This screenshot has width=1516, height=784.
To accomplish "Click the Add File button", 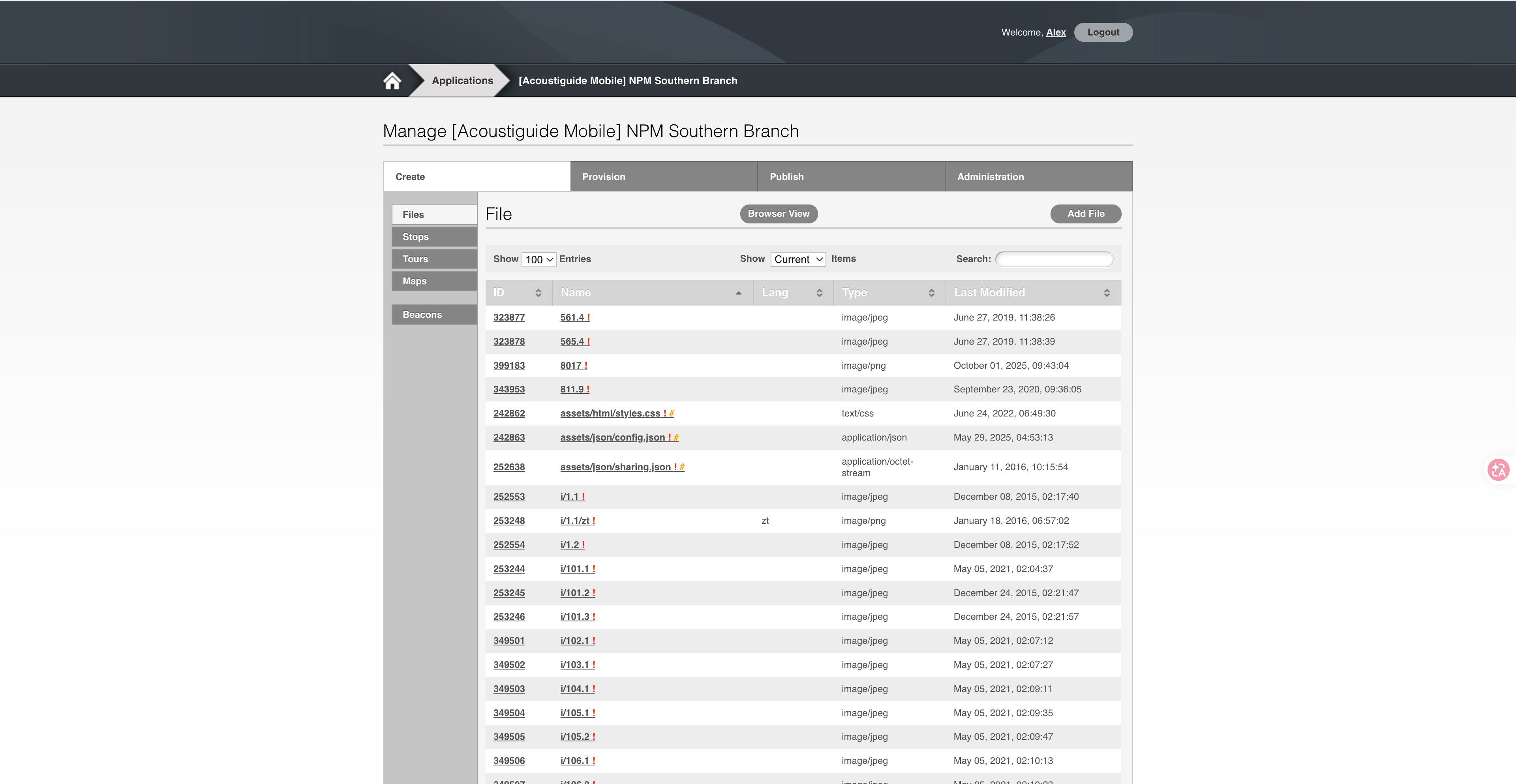I will point(1085,214).
